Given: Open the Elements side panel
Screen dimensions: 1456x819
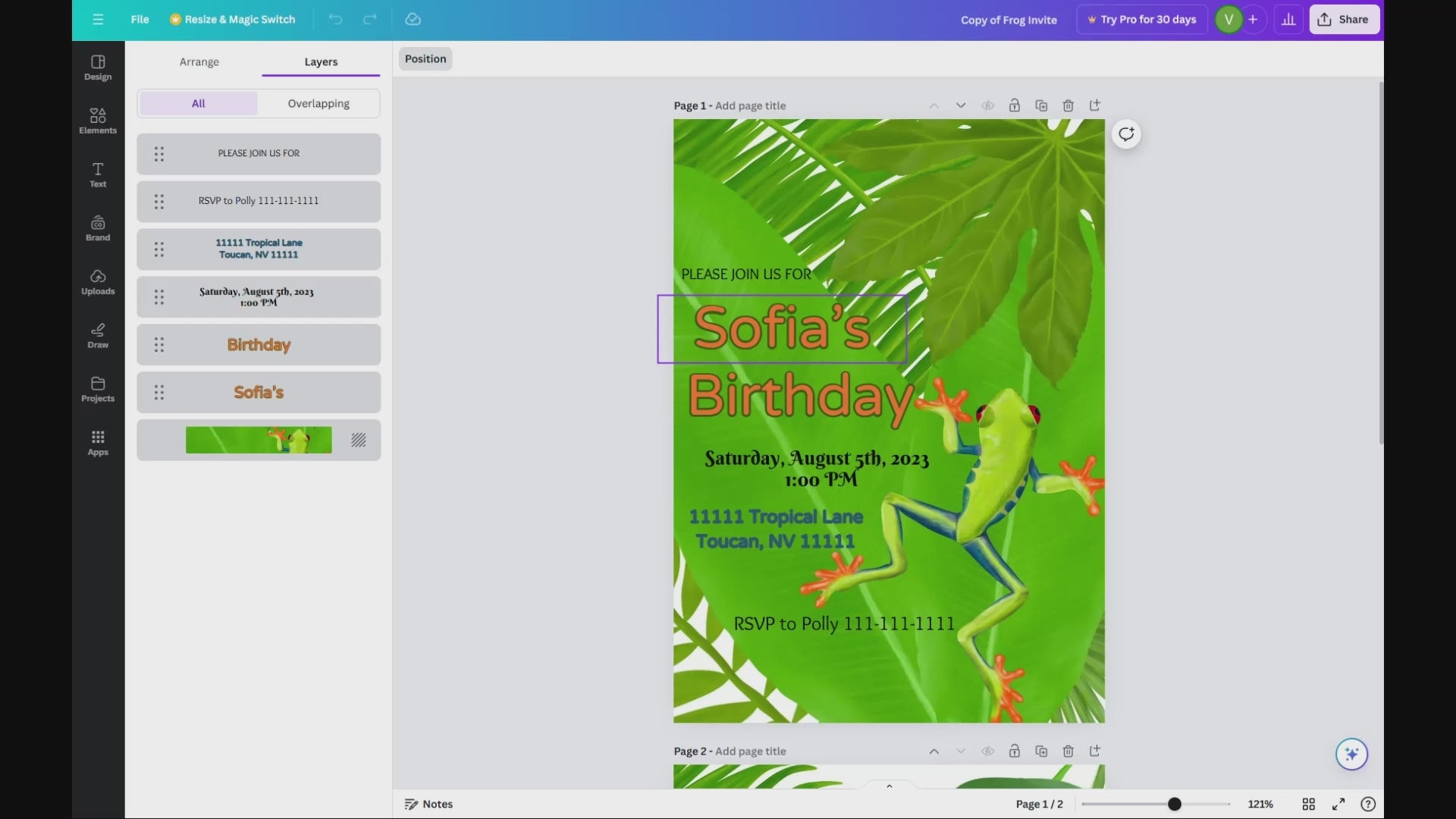Looking at the screenshot, I should (x=98, y=121).
